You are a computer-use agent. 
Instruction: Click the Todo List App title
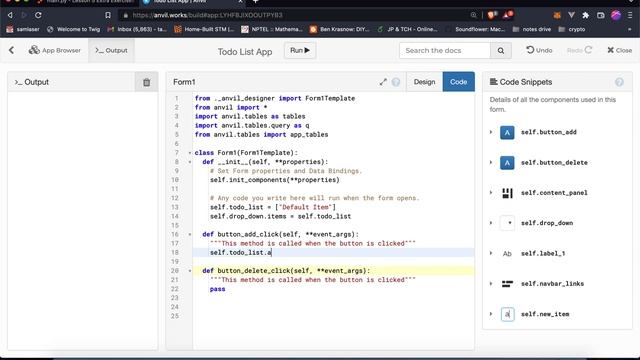pyautogui.click(x=245, y=52)
